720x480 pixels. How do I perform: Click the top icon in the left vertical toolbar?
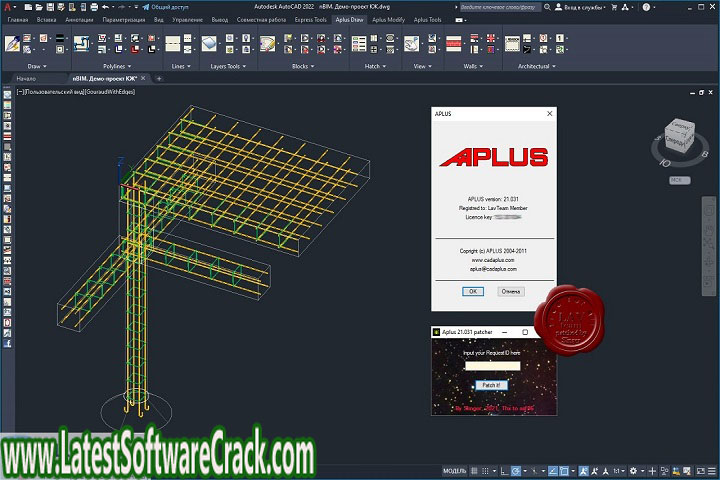tap(7, 95)
